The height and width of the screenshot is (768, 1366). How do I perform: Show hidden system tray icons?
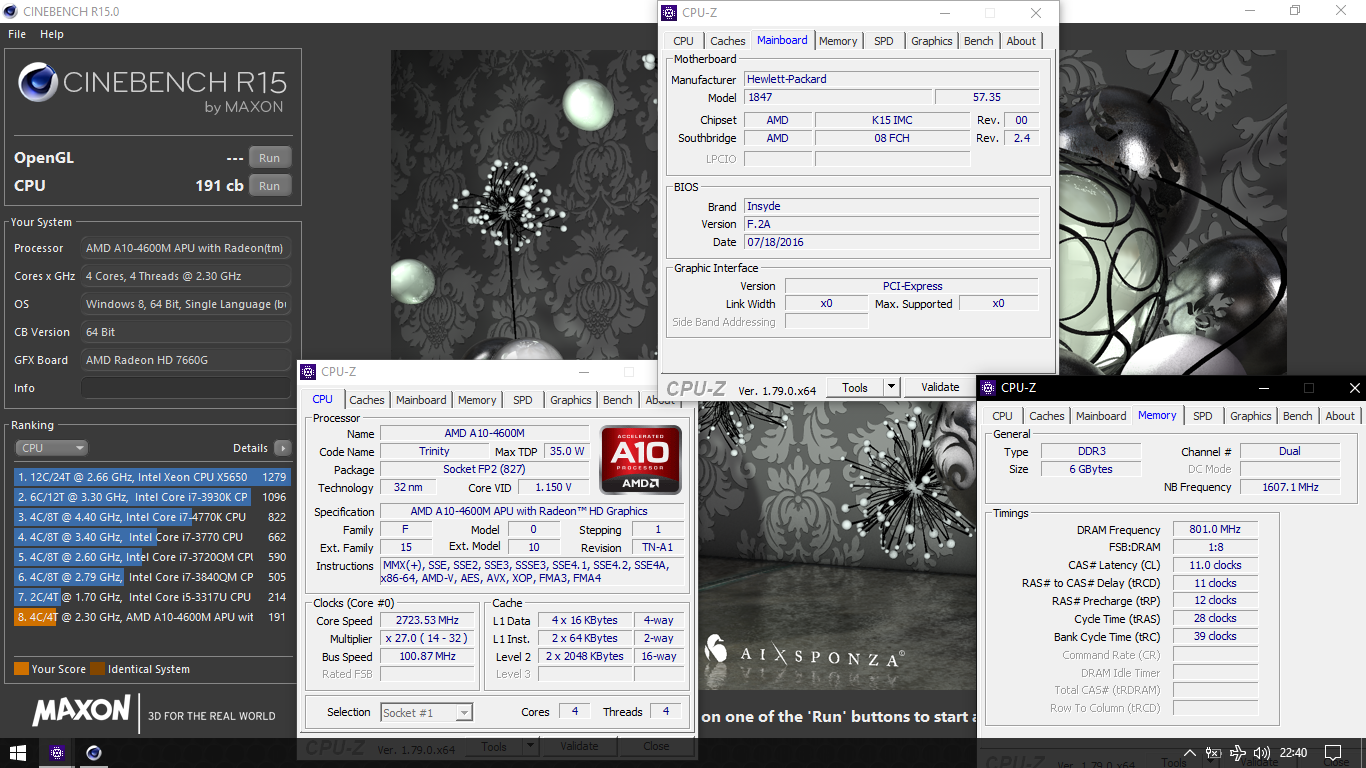(x=1190, y=753)
